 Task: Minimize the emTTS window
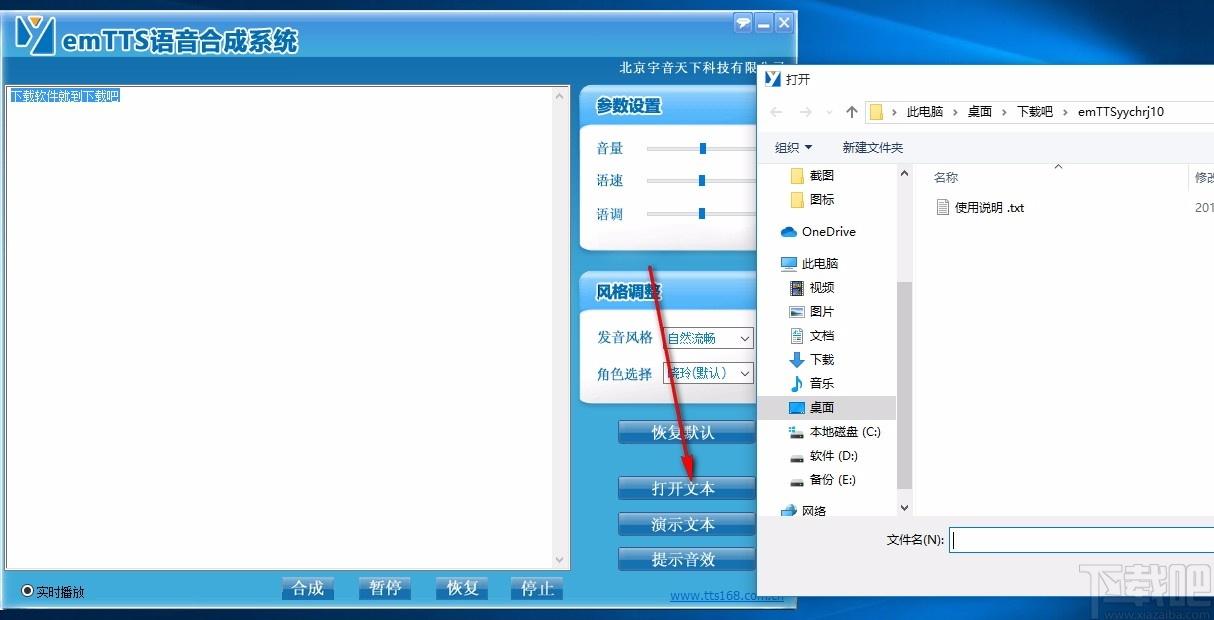764,22
